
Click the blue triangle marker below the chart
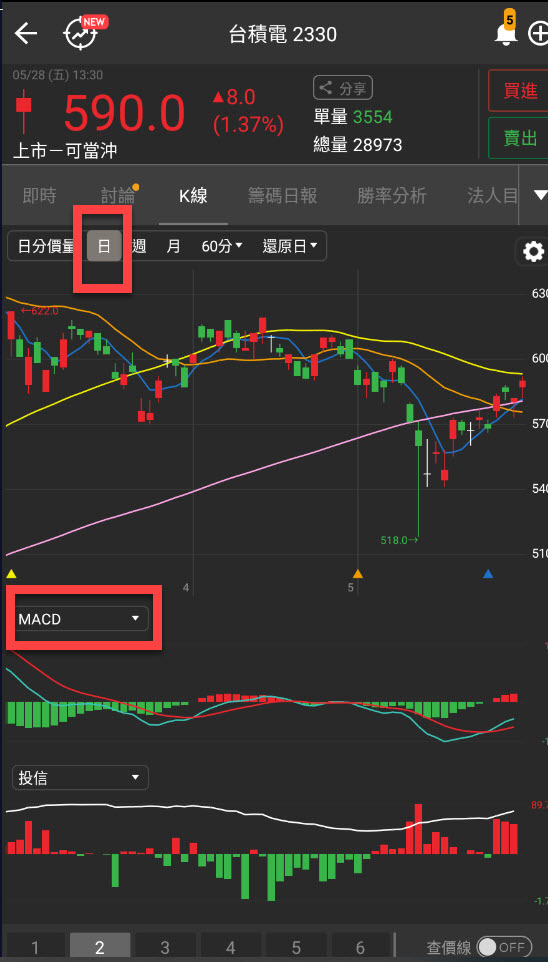pyautogui.click(x=488, y=574)
